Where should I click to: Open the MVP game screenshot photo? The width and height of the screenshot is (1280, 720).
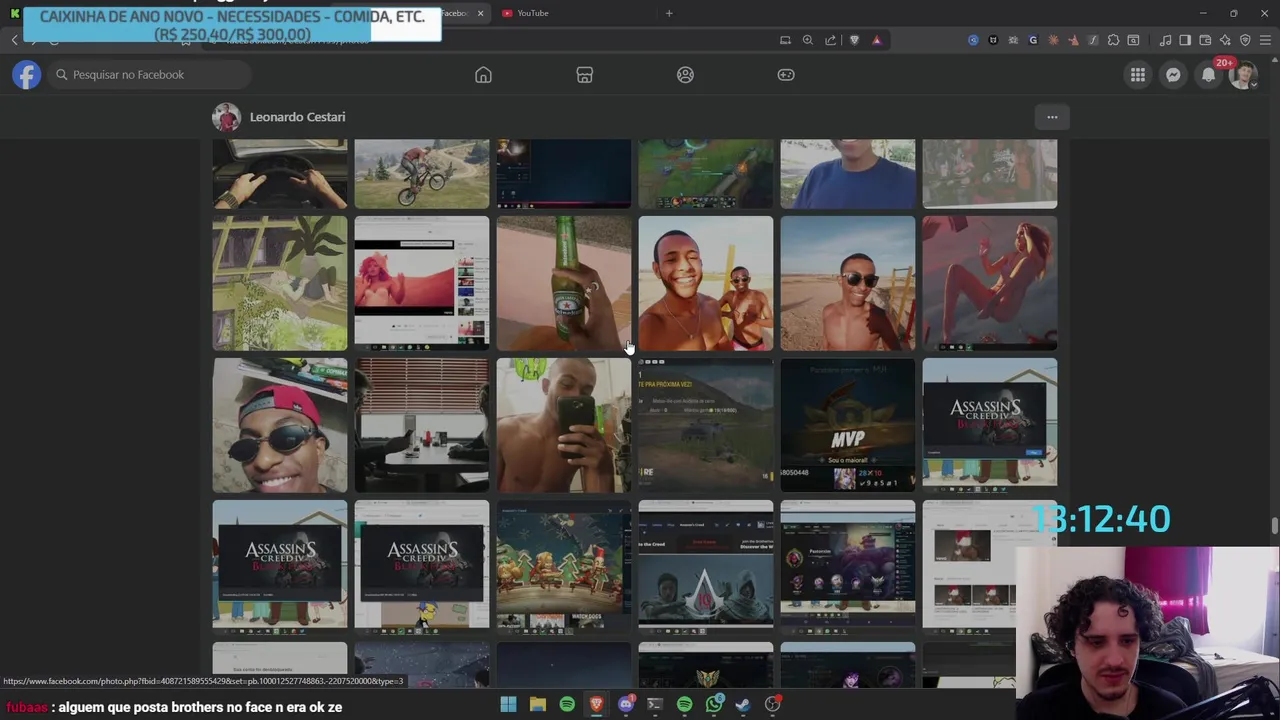point(848,425)
